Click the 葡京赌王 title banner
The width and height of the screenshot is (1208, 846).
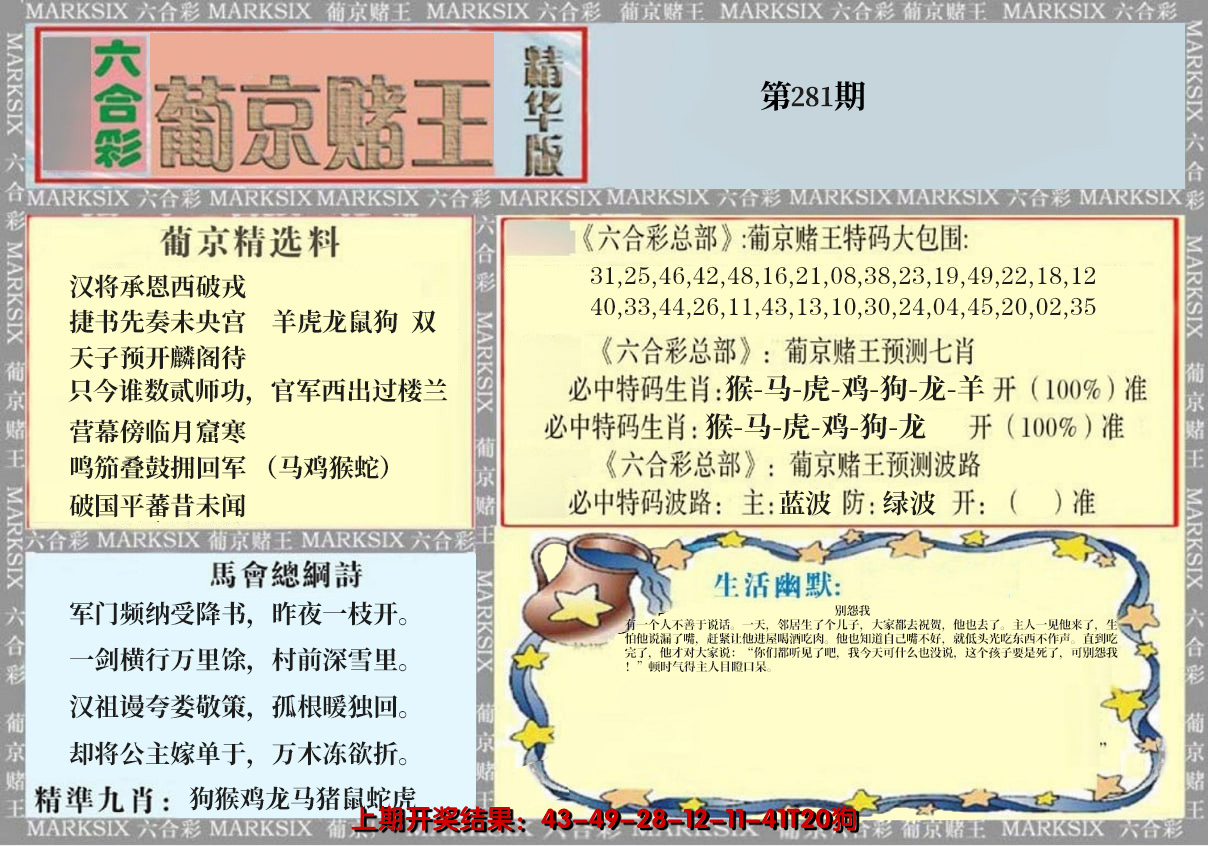click(323, 121)
